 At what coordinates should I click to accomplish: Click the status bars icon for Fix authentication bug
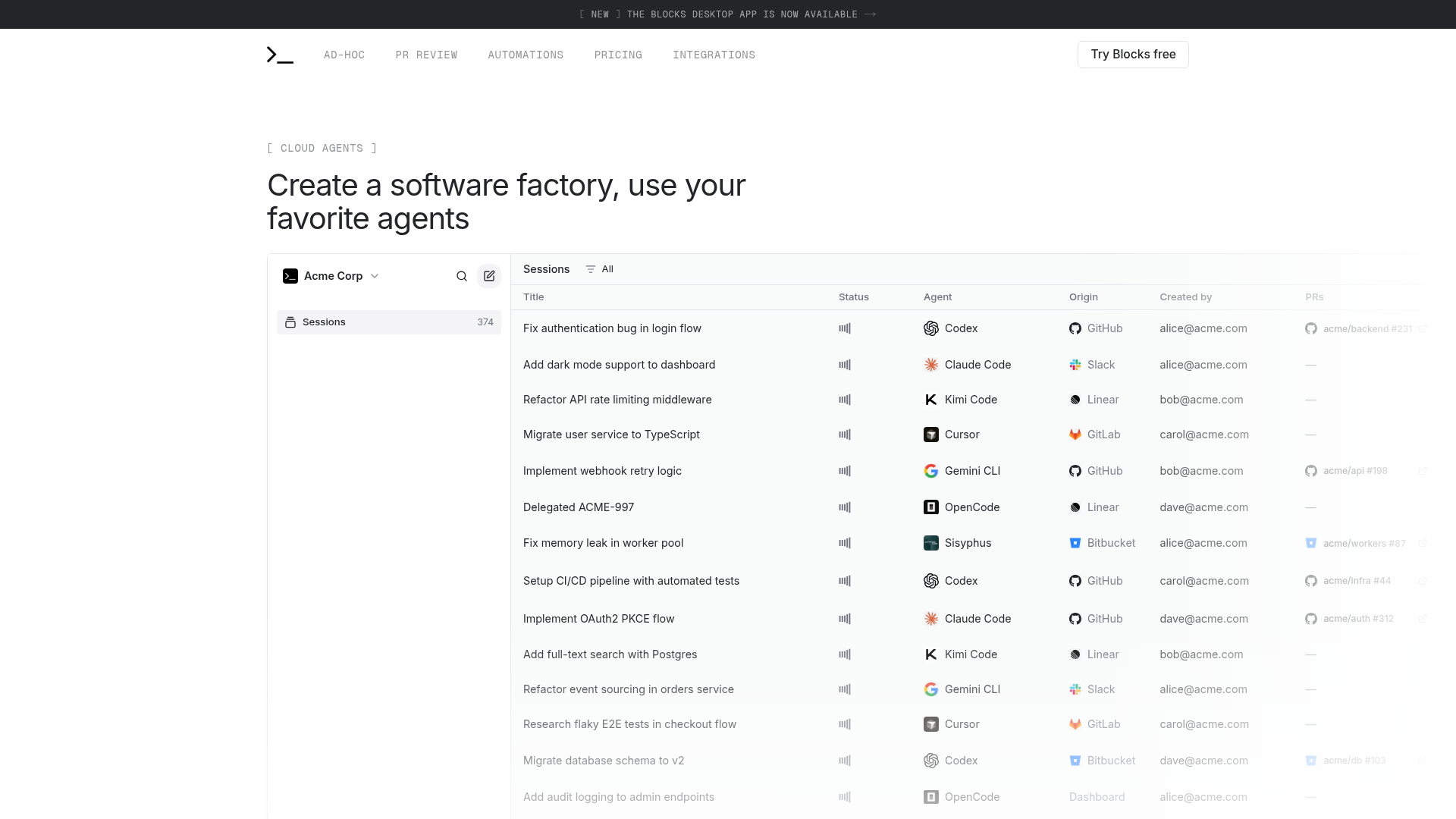[x=845, y=328]
